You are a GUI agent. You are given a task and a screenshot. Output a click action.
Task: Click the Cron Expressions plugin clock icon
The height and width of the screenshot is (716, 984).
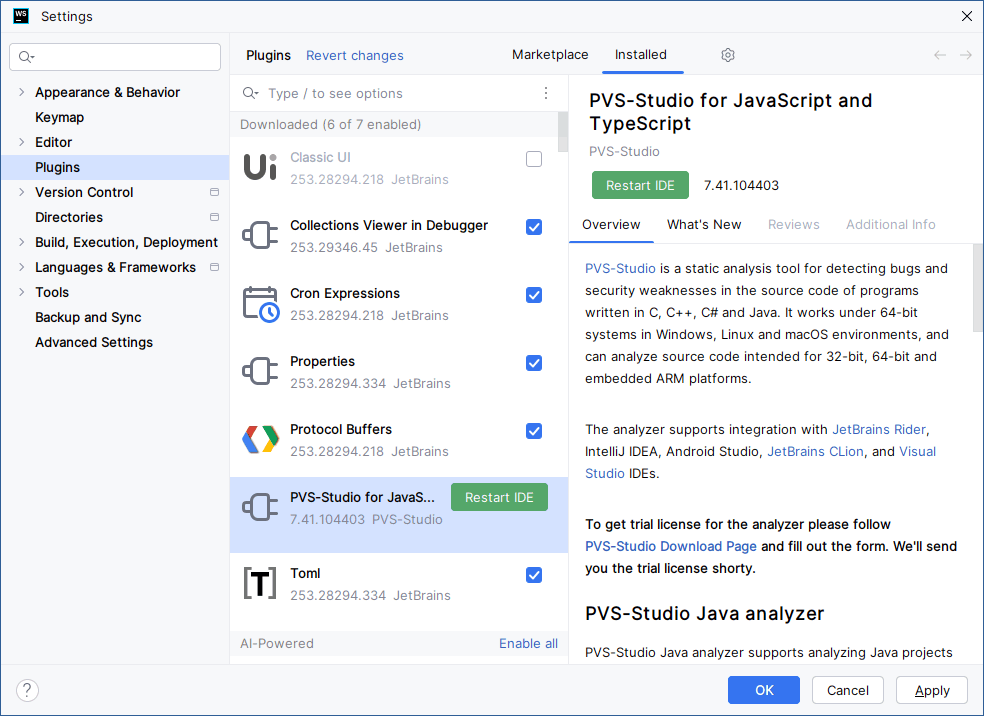tap(260, 301)
